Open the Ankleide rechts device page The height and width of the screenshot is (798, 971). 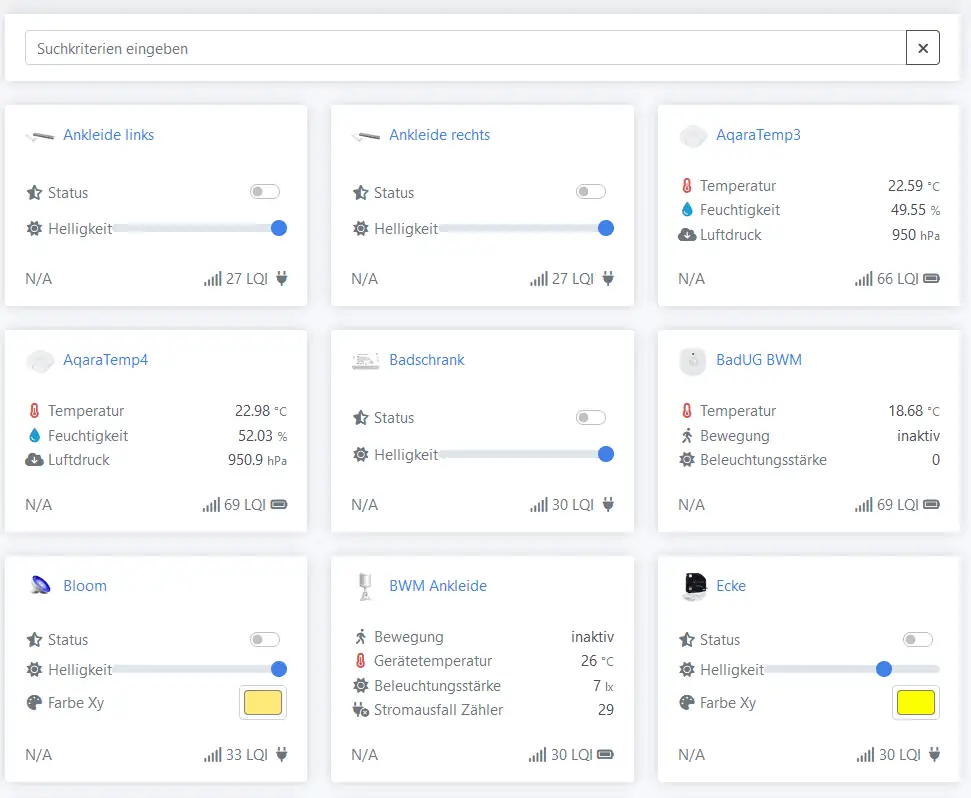439,135
